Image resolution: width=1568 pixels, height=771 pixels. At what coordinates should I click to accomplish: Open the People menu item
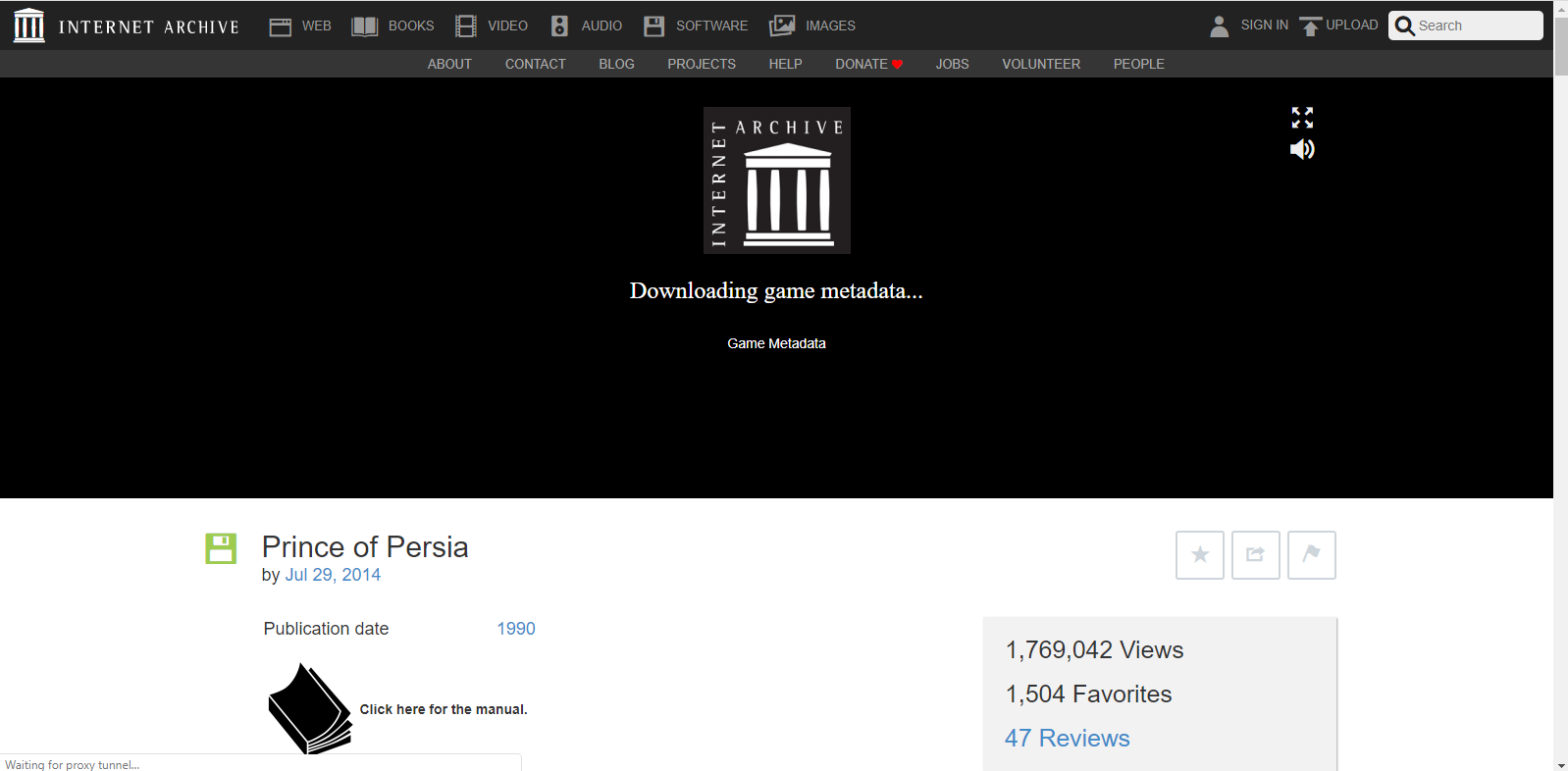[x=1139, y=64]
